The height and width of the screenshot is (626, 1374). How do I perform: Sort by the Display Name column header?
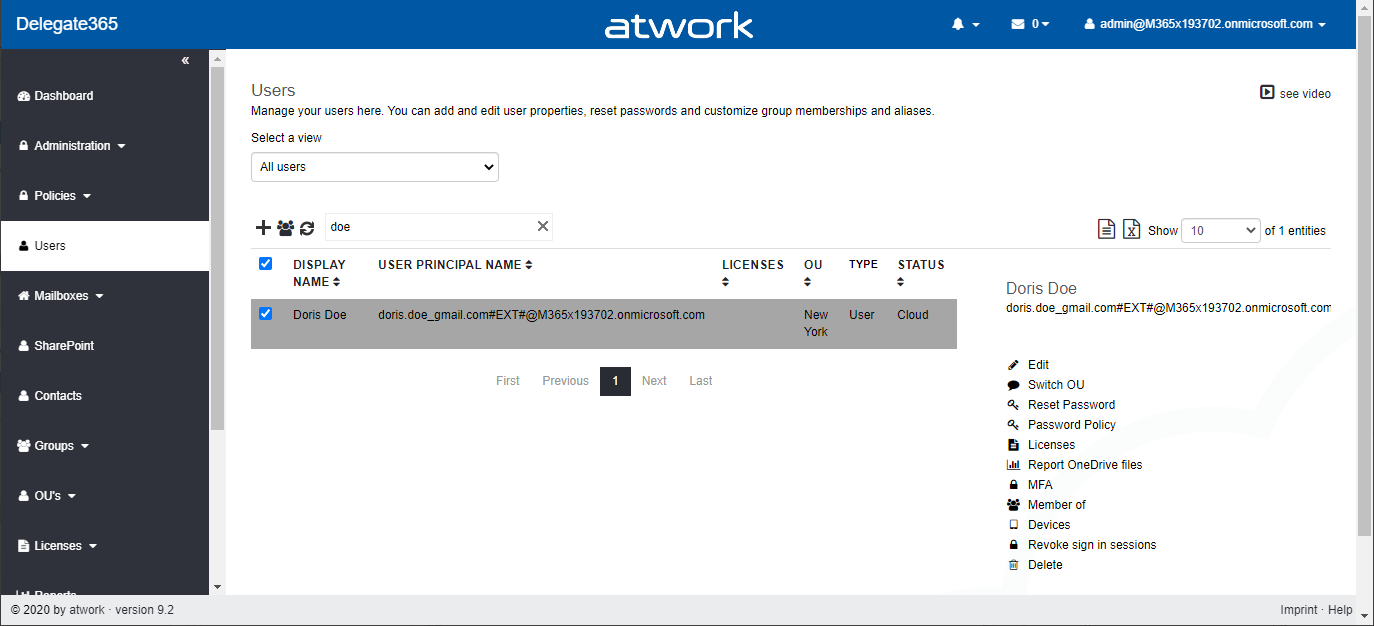click(x=319, y=273)
